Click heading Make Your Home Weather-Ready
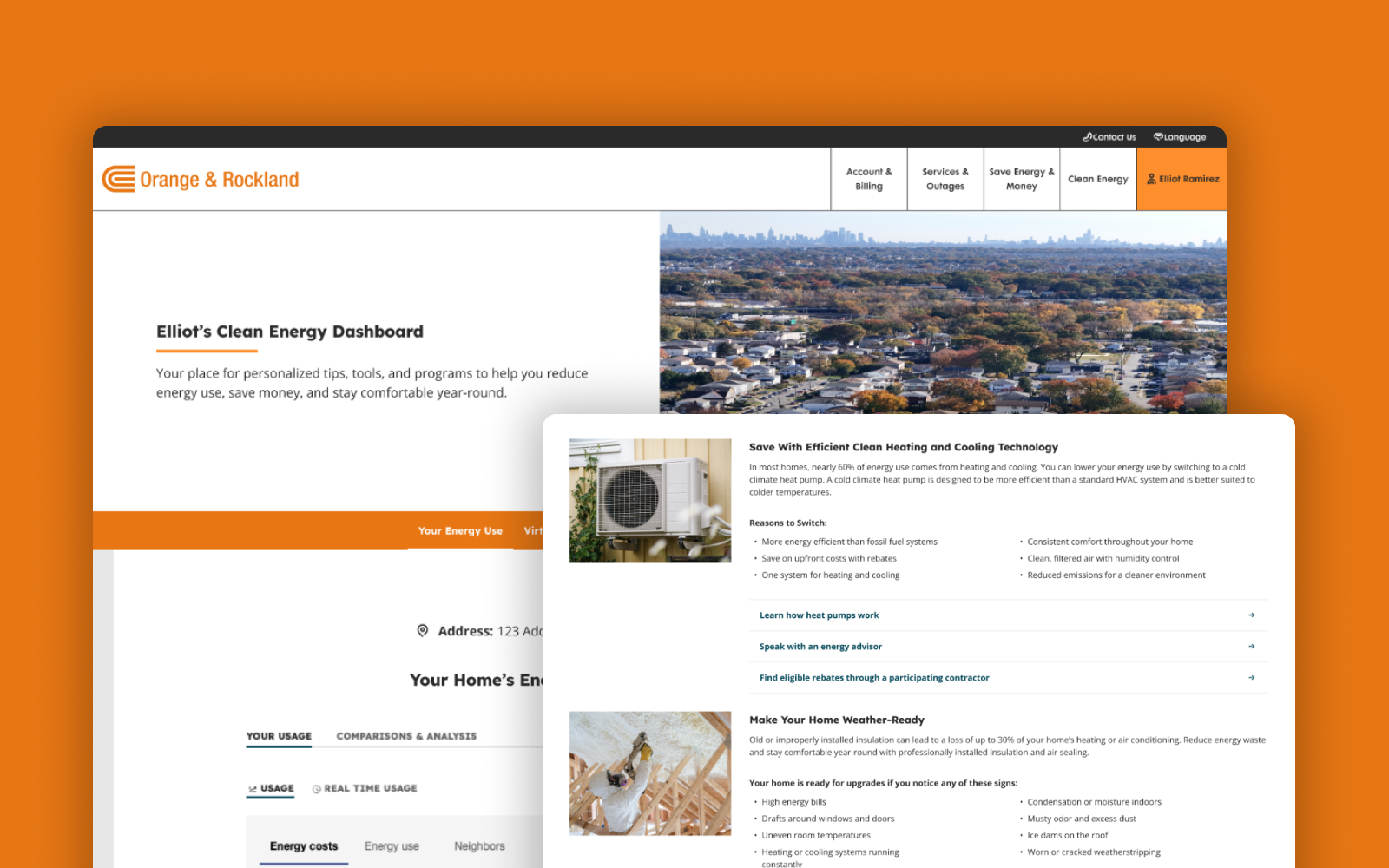 837,720
